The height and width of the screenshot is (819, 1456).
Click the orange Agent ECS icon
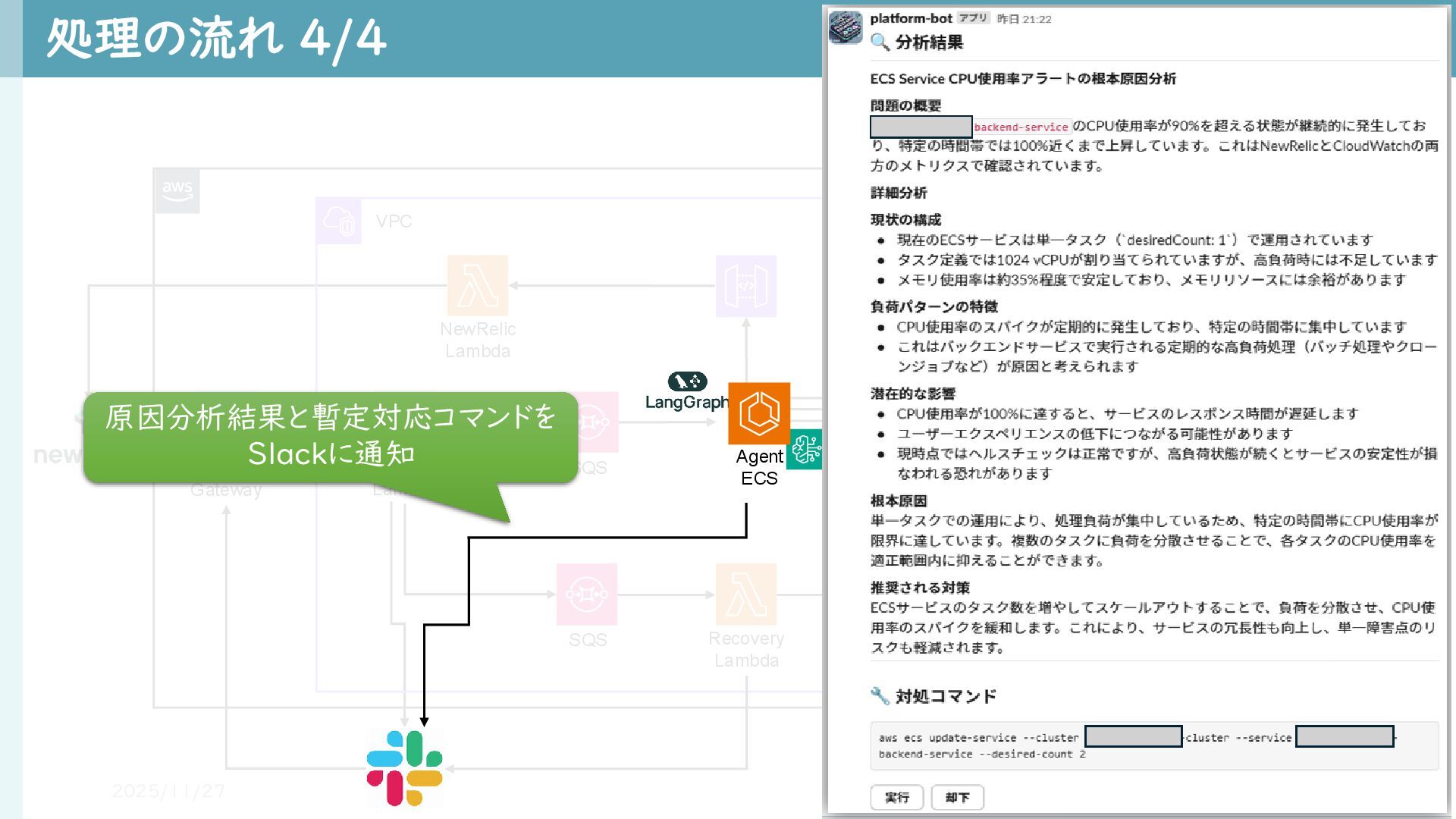759,413
